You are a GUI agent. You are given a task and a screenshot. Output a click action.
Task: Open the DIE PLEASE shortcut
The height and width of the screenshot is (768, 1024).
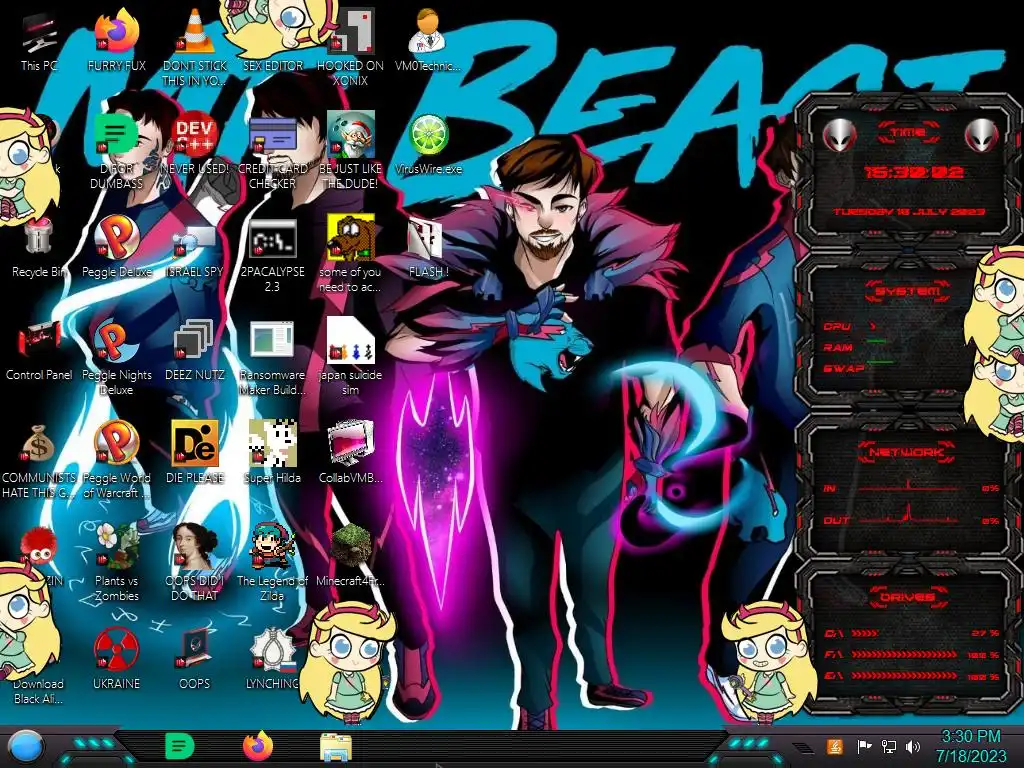coord(195,453)
